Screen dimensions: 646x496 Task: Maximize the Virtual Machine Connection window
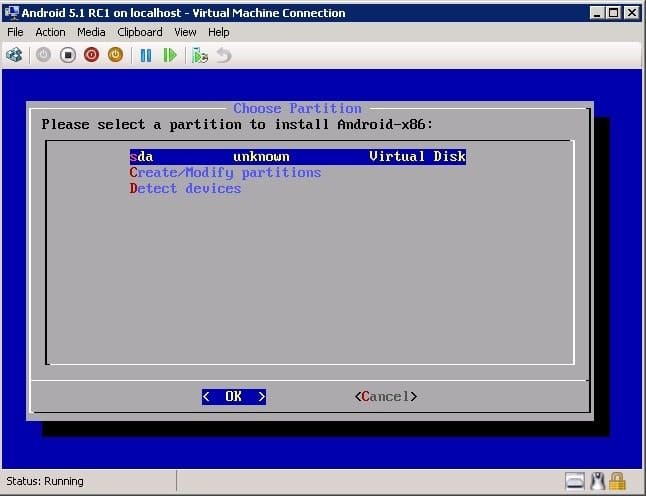(x=613, y=13)
